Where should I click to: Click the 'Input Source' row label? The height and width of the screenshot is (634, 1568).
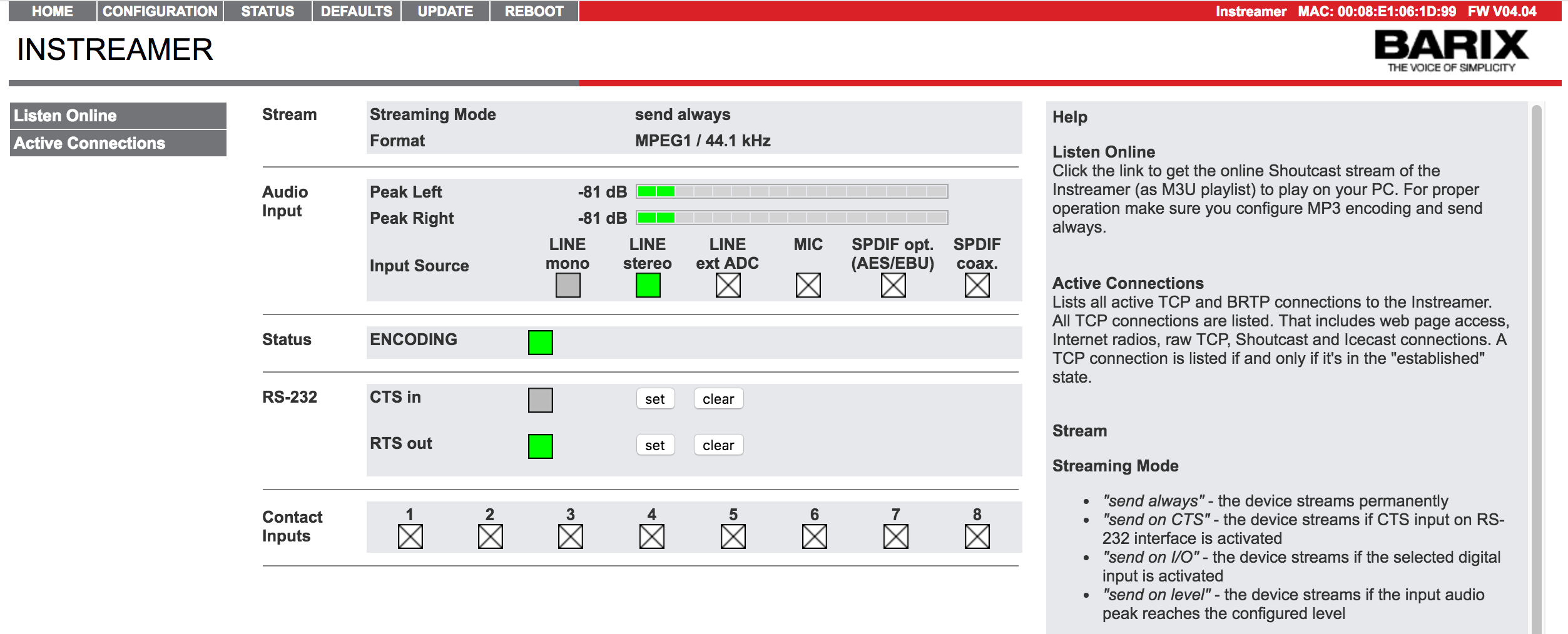click(x=419, y=266)
